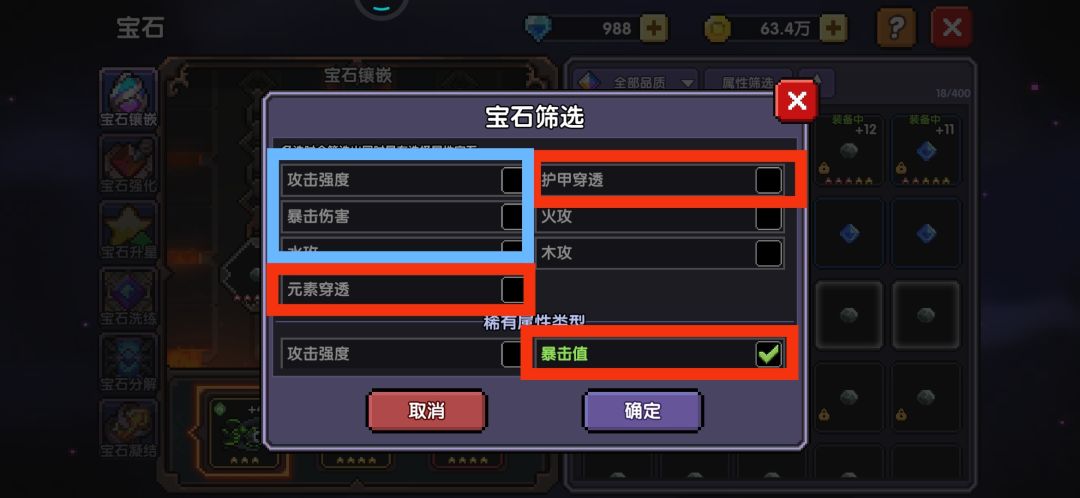The height and width of the screenshot is (498, 1080).
Task: Open the 宝石镶嵌 sidebar icon
Action: [128, 98]
